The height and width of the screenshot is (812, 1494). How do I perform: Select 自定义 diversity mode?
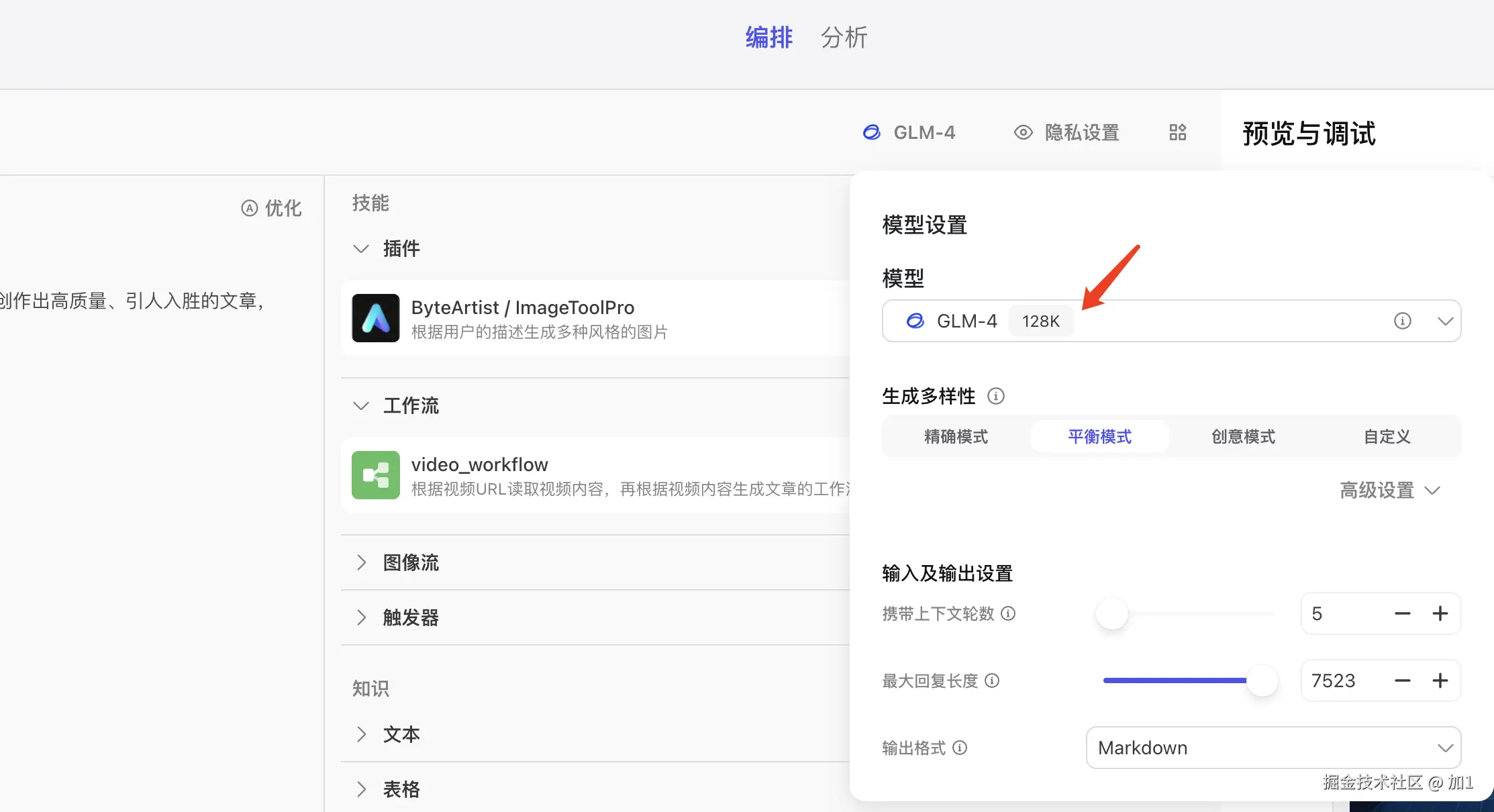point(1387,437)
